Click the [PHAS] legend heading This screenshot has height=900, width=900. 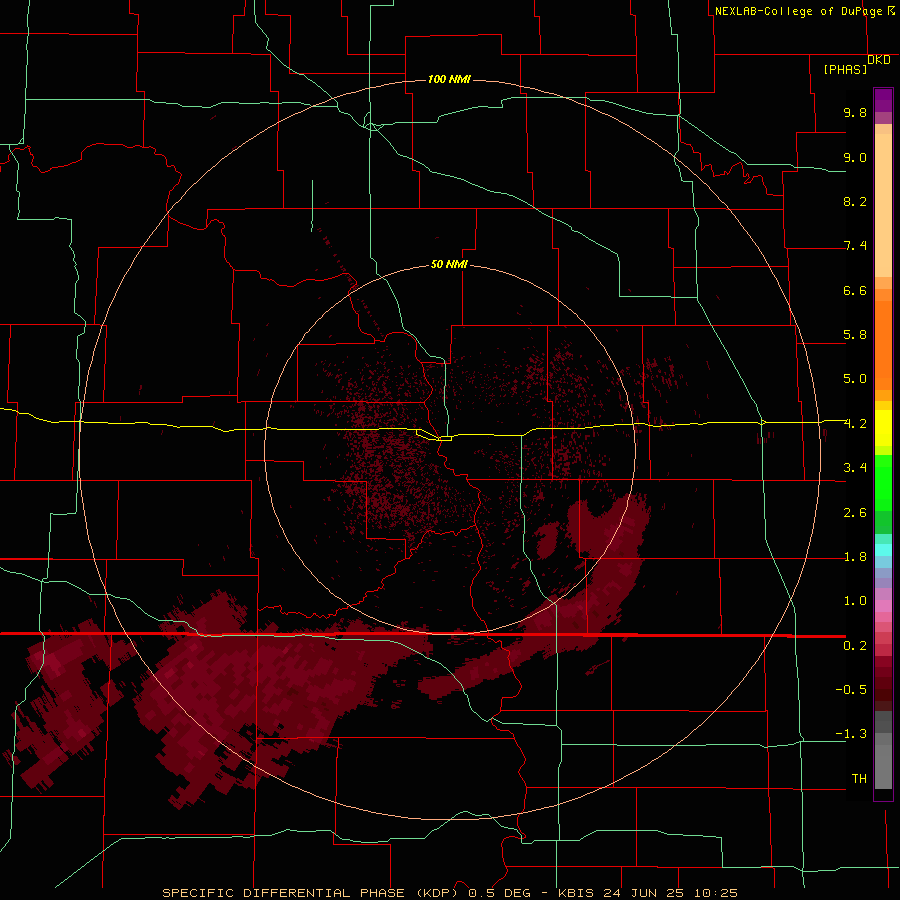pyautogui.click(x=845, y=69)
